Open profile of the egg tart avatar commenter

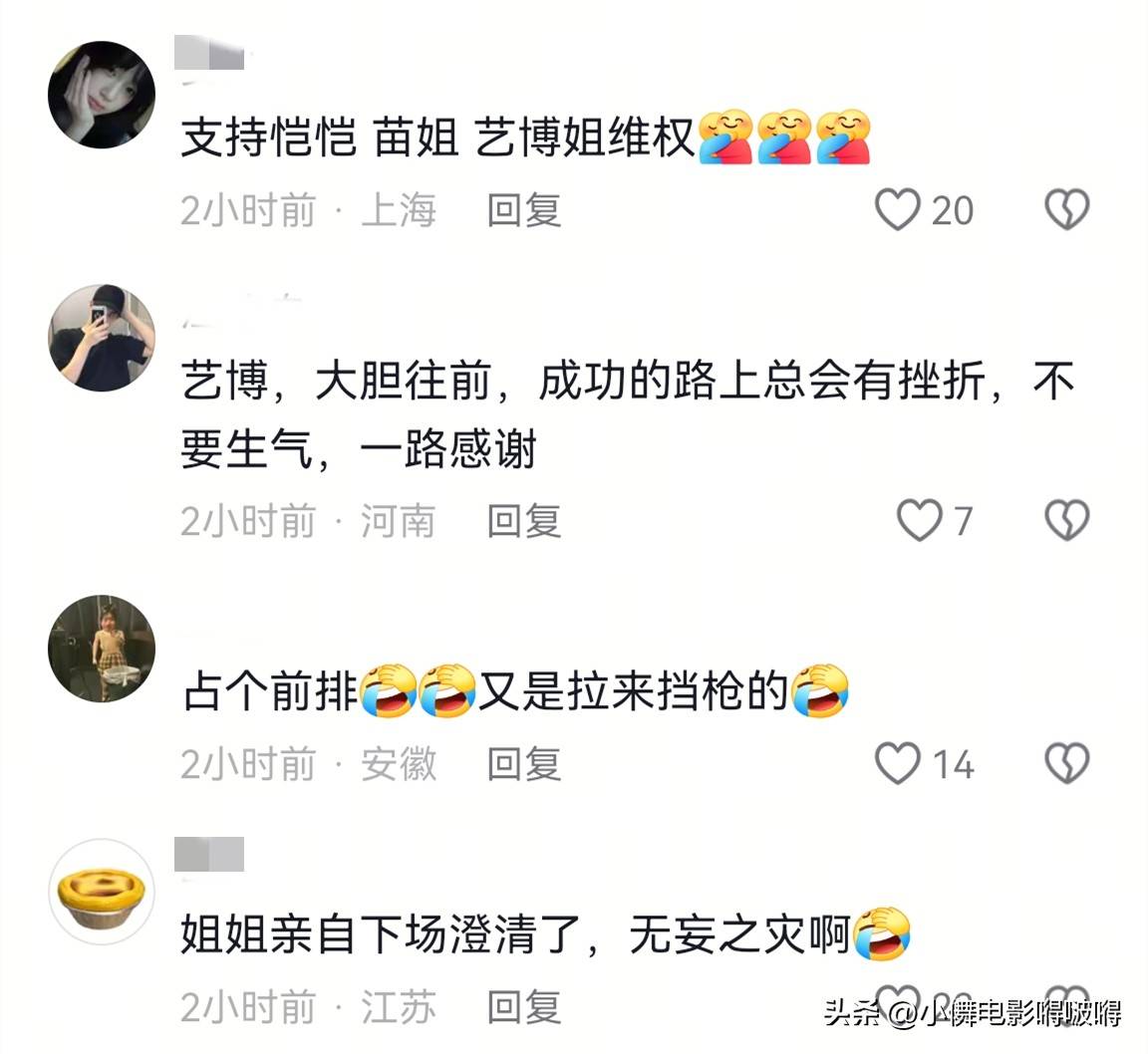102,892
